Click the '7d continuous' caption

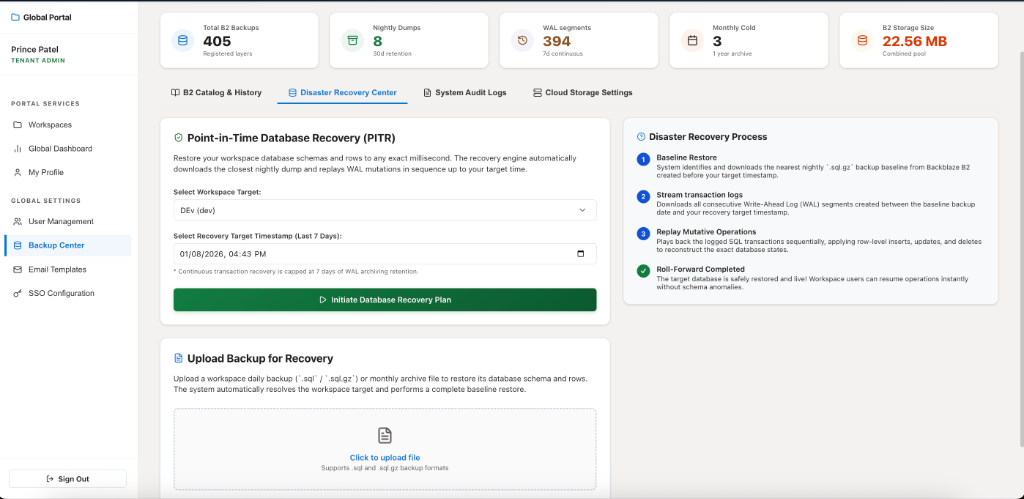(563, 54)
